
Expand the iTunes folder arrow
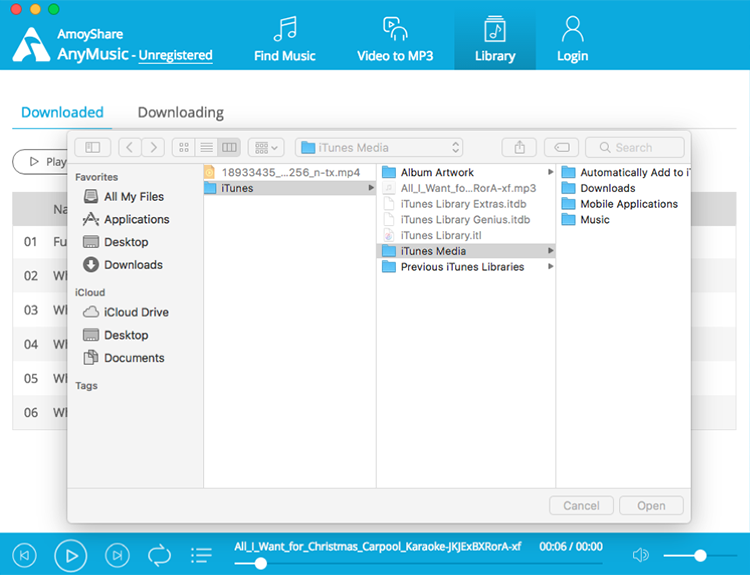371,188
